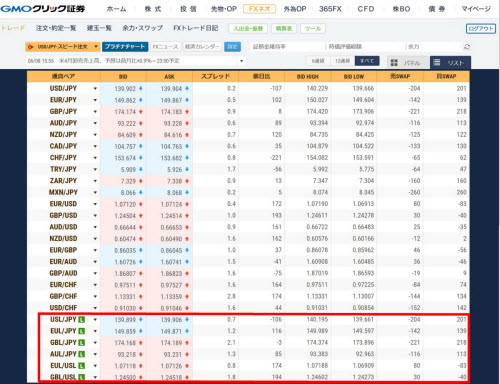Open the 株式 top menu
Screen dimensions: 500x384
point(153,9)
